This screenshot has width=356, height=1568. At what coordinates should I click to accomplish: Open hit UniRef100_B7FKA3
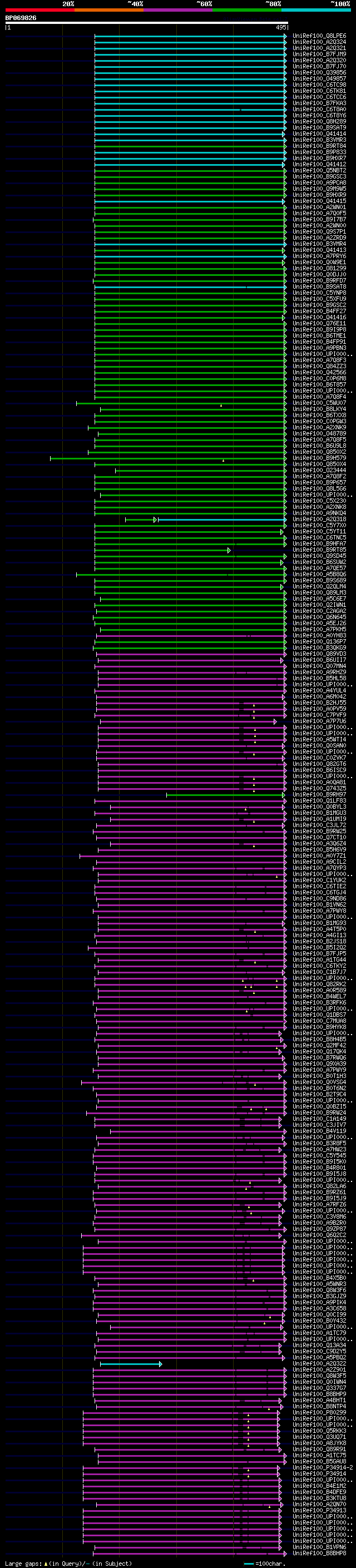pyautogui.click(x=319, y=103)
